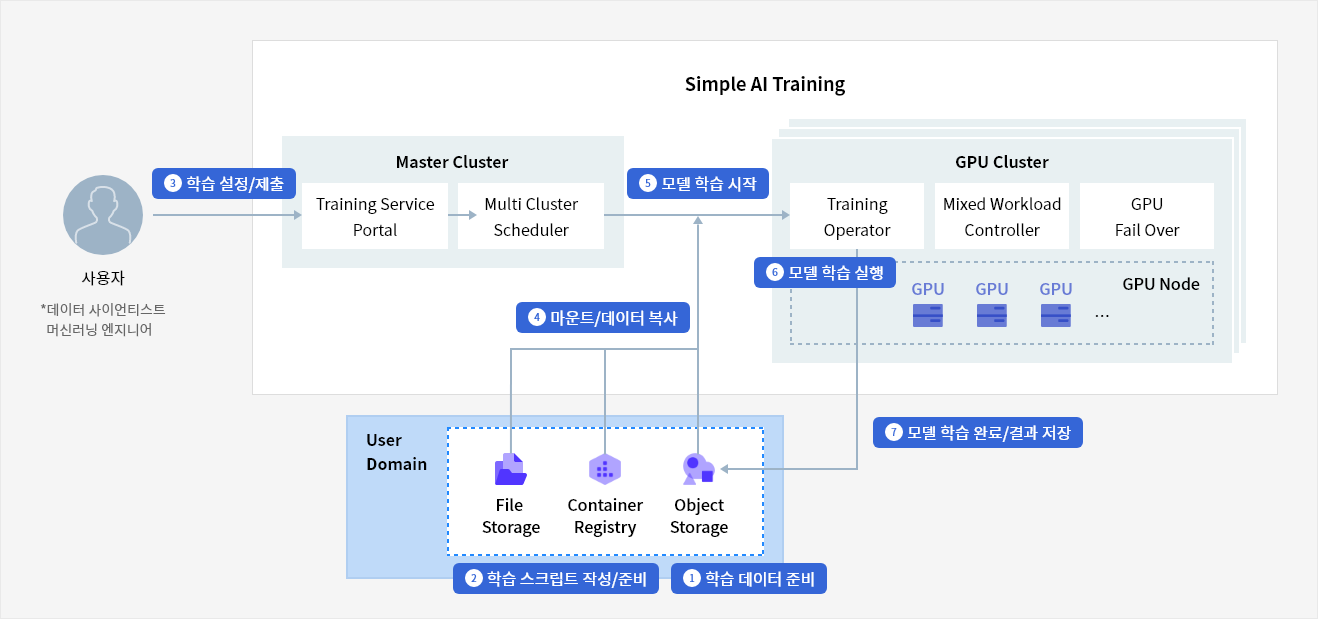The width and height of the screenshot is (1318, 619).
Task: Click the Object Storage caption
Action: (699, 516)
